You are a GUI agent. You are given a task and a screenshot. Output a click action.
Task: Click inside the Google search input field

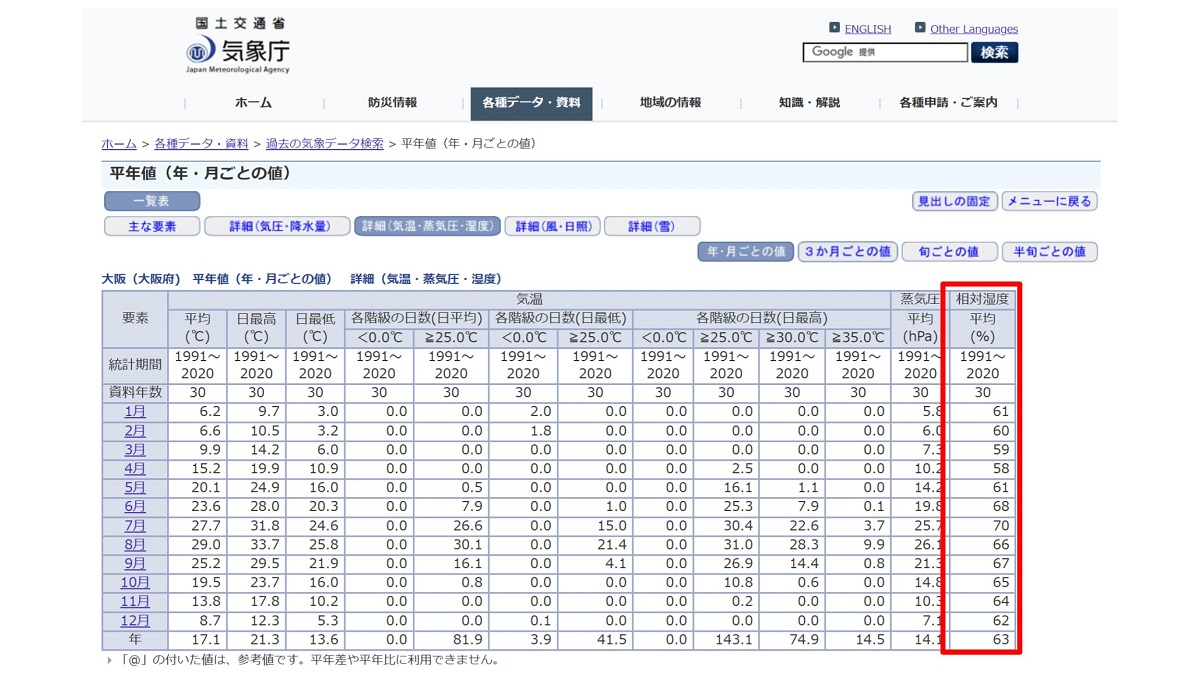pos(885,52)
